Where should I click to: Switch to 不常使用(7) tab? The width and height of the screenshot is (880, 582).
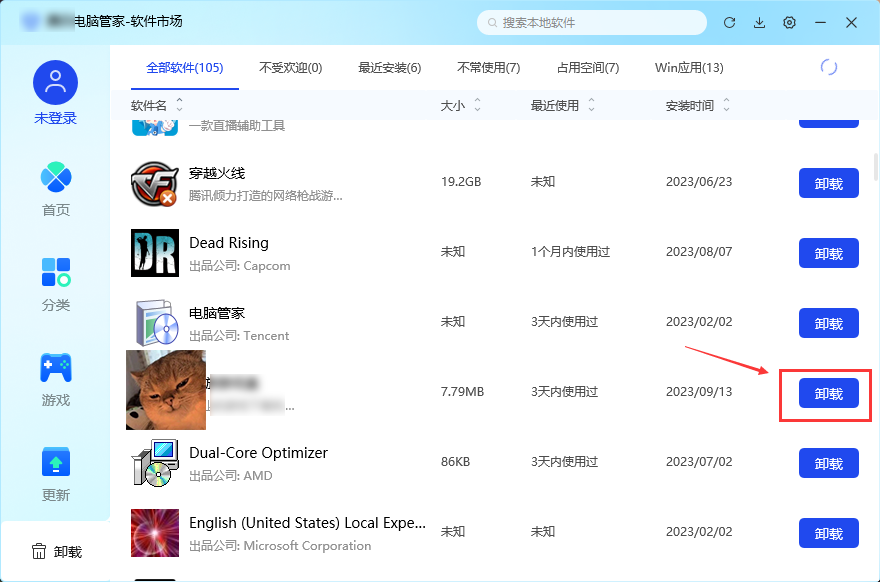coord(488,68)
